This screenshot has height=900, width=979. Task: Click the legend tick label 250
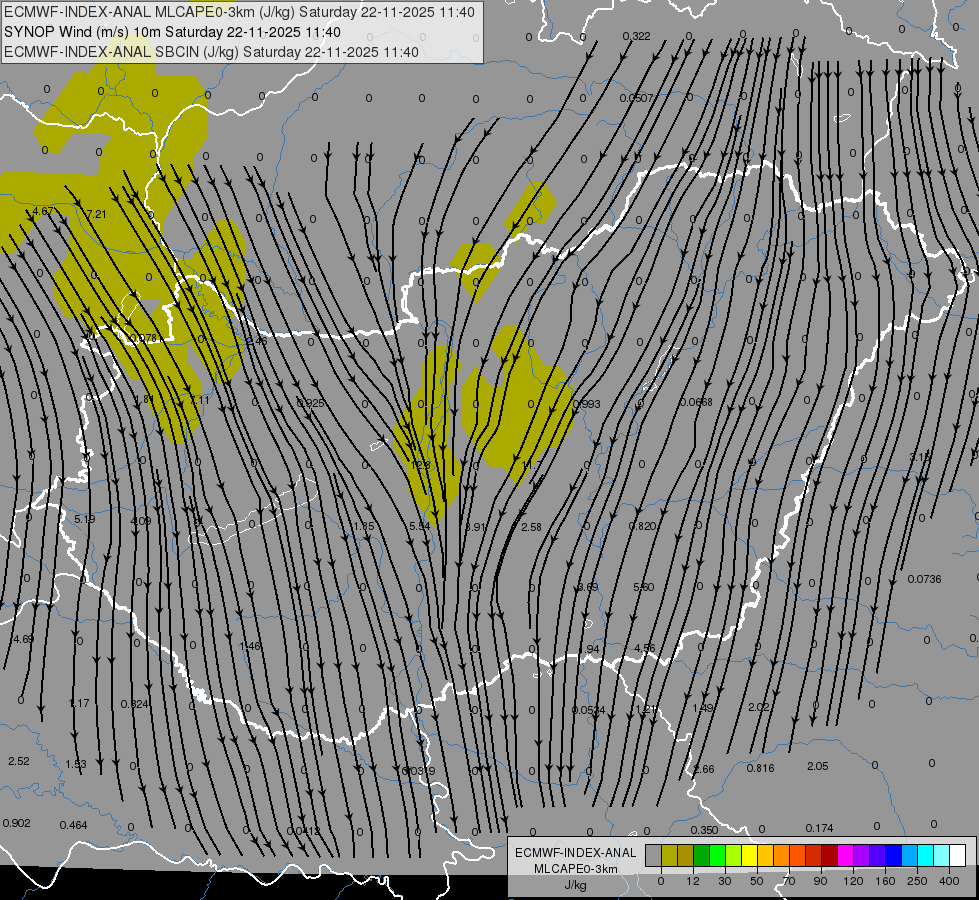(917, 881)
